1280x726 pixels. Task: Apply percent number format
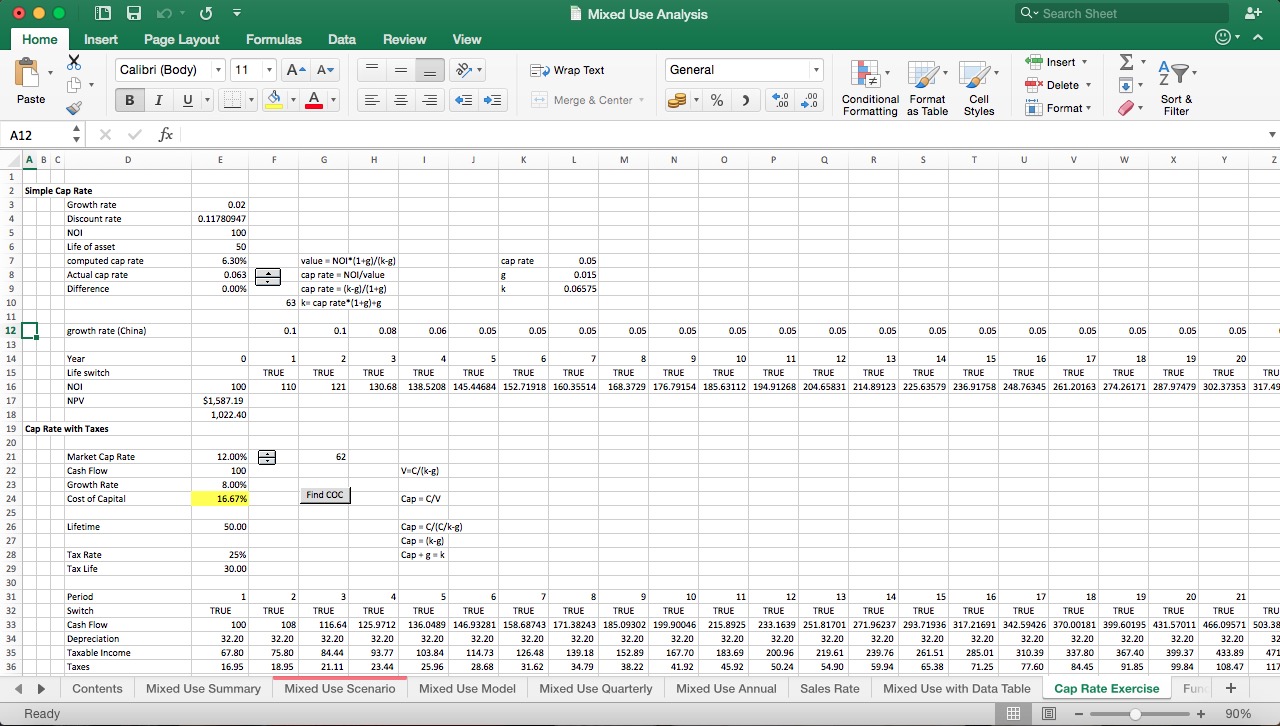coord(715,100)
